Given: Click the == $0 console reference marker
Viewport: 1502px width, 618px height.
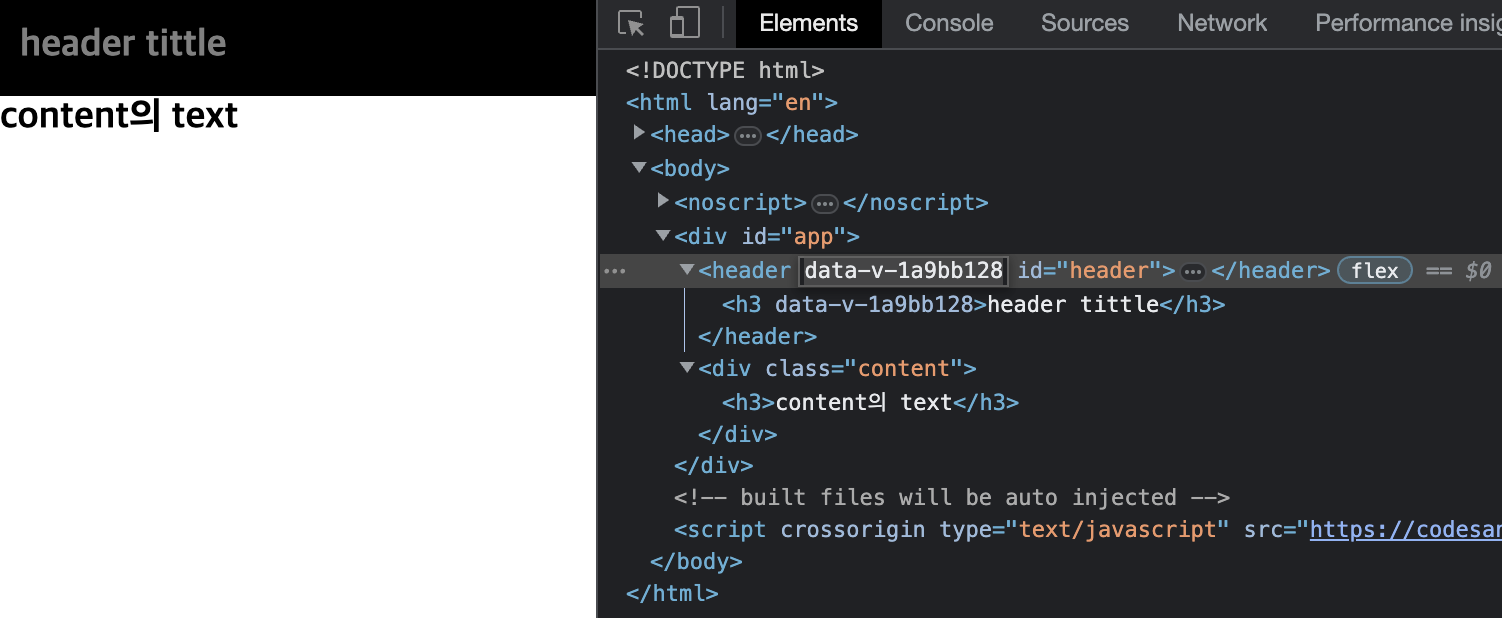Looking at the screenshot, I should click(x=1458, y=271).
